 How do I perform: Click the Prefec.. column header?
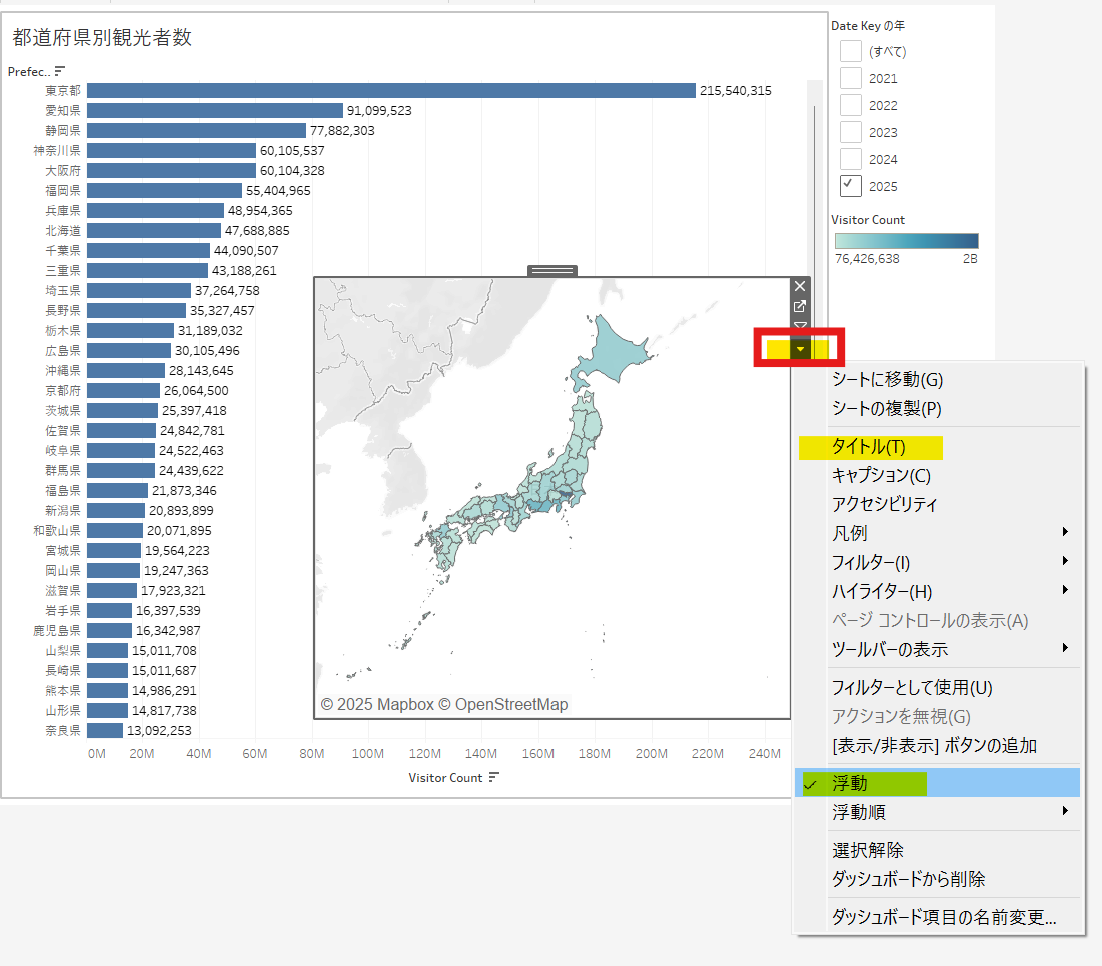(x=29, y=71)
